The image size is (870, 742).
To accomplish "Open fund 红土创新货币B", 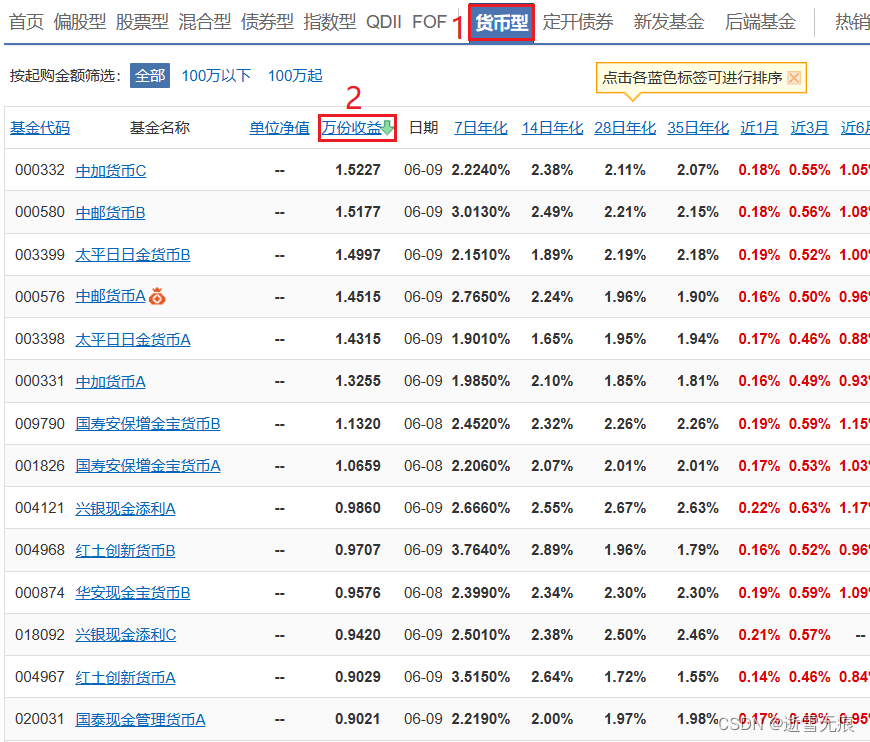I will [x=125, y=551].
